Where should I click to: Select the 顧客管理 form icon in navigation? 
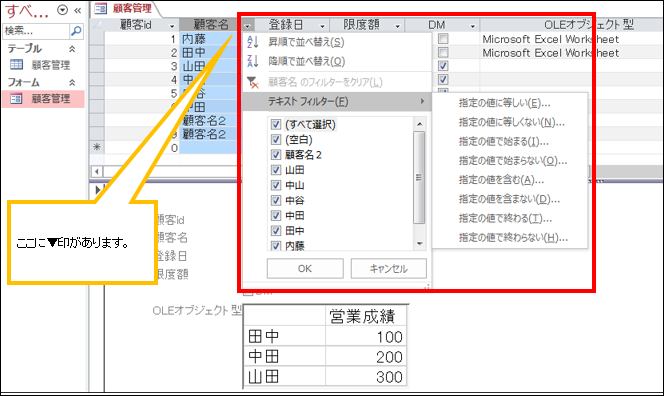tap(17, 99)
